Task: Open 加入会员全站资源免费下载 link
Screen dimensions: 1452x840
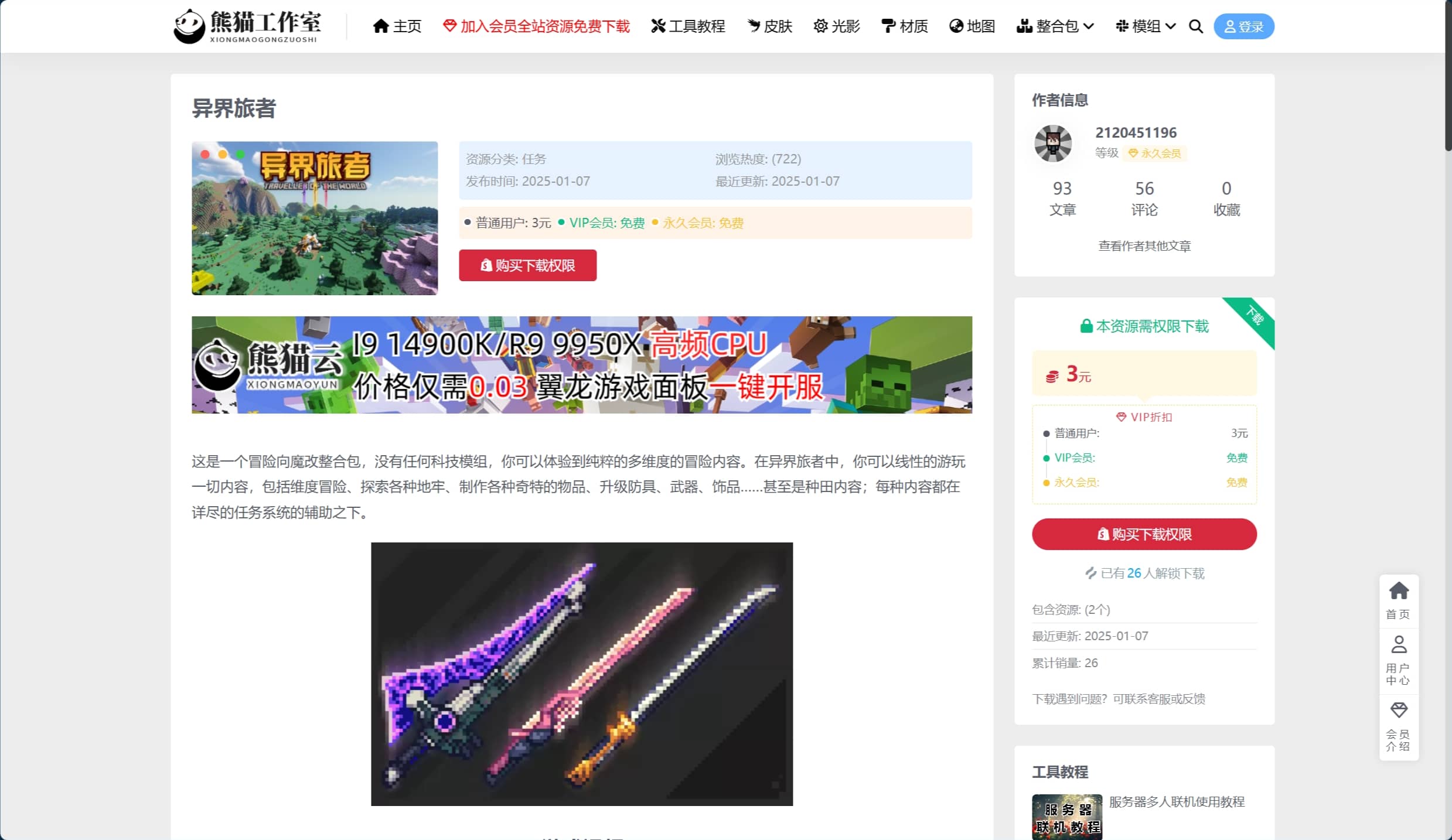Action: [536, 26]
